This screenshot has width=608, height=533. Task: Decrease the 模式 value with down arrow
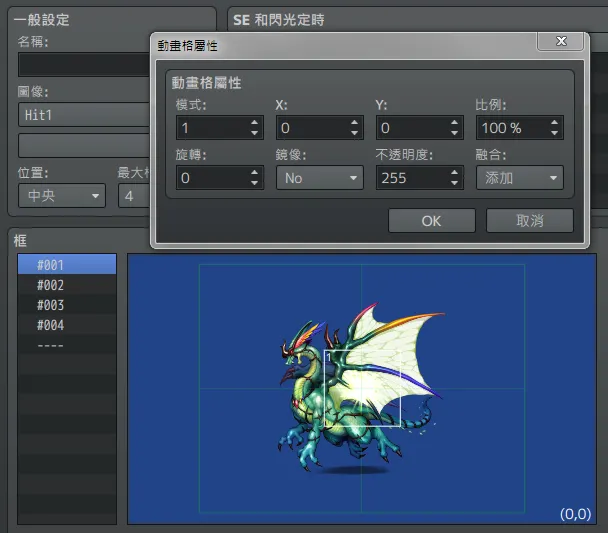254,133
